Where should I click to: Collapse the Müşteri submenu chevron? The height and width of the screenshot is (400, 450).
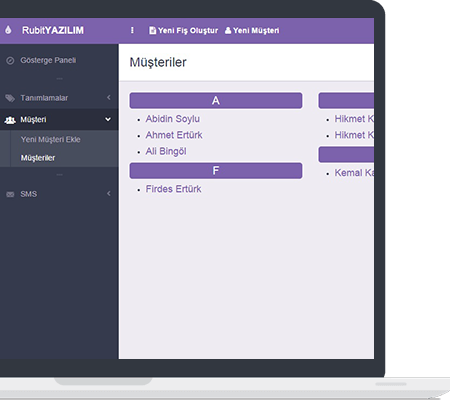108,119
